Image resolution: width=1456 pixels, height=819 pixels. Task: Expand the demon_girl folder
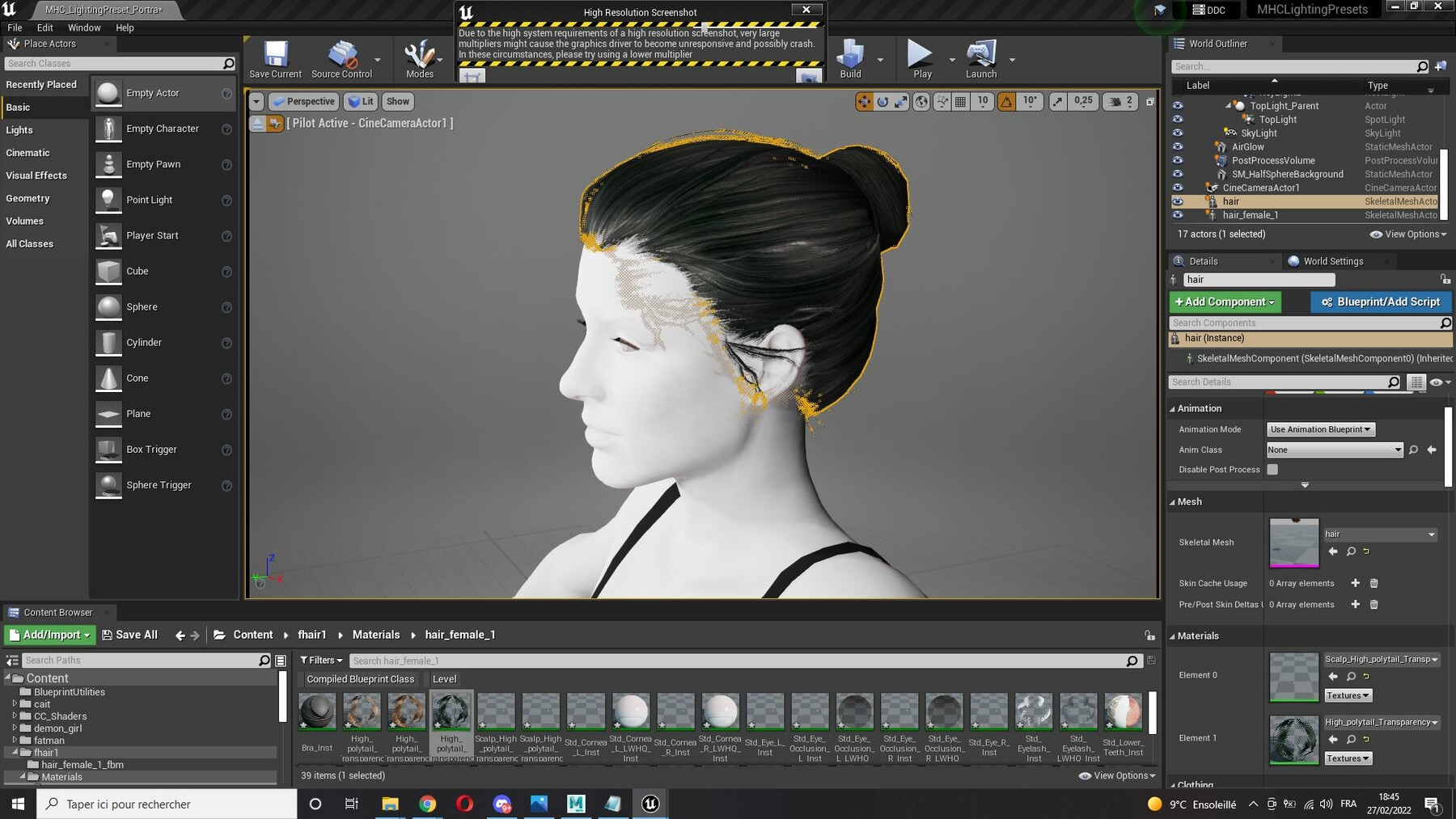click(x=14, y=728)
